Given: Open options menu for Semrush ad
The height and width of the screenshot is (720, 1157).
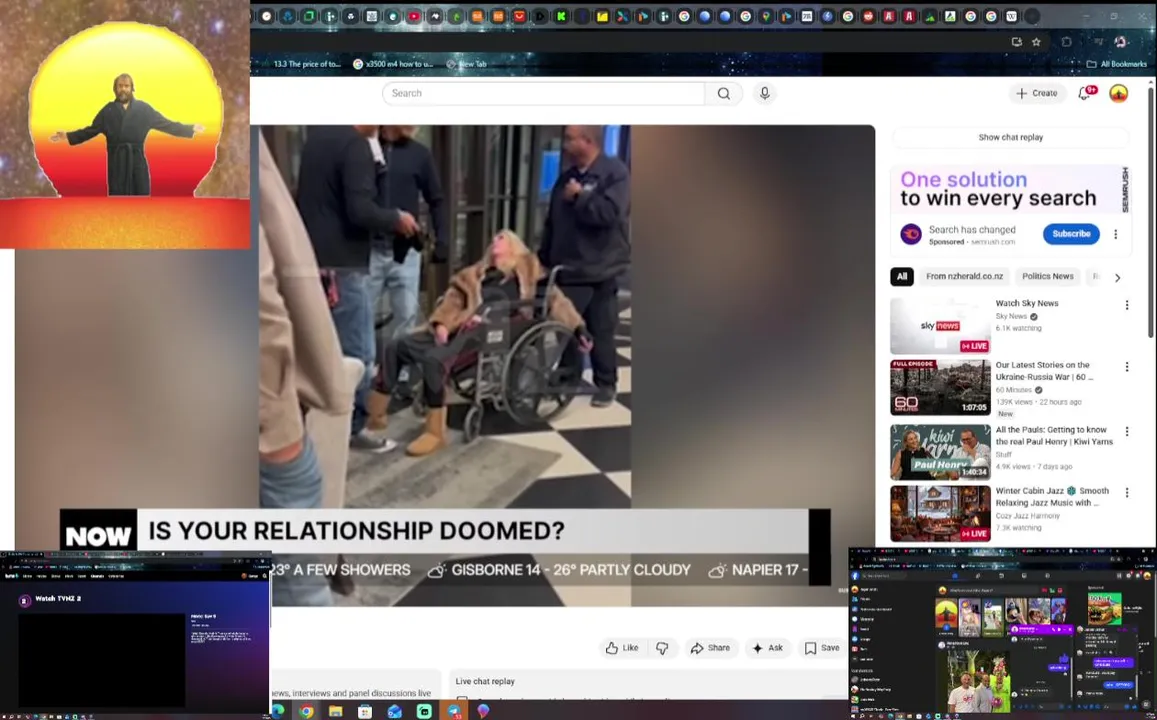Looking at the screenshot, I should (x=1116, y=234).
